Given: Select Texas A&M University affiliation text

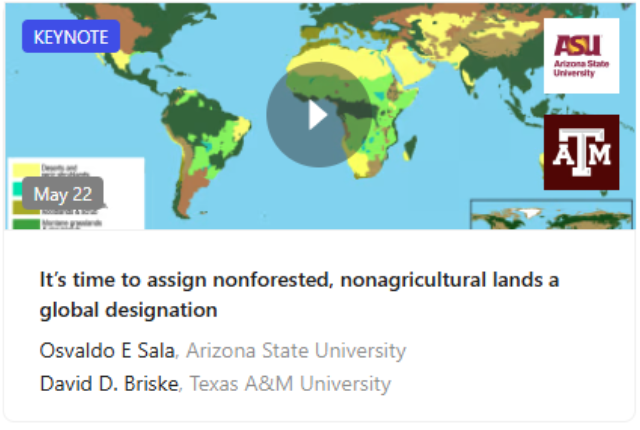Looking at the screenshot, I should pos(290,383).
